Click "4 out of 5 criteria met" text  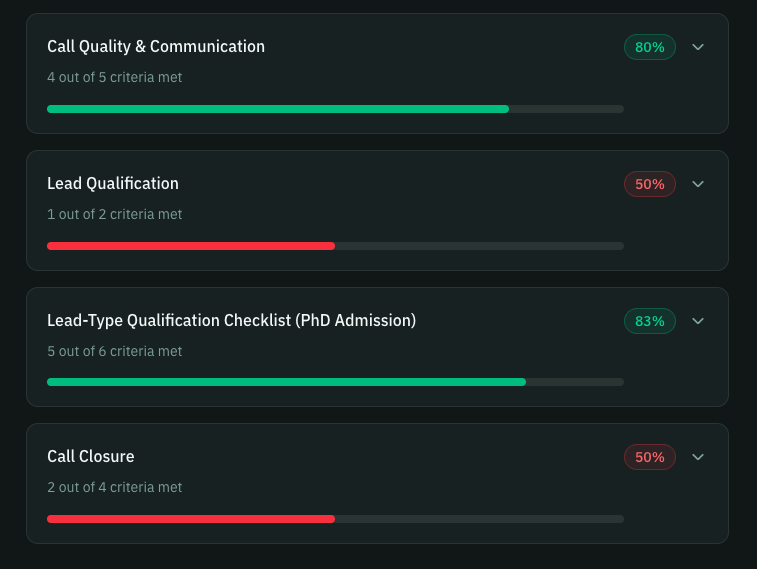115,77
